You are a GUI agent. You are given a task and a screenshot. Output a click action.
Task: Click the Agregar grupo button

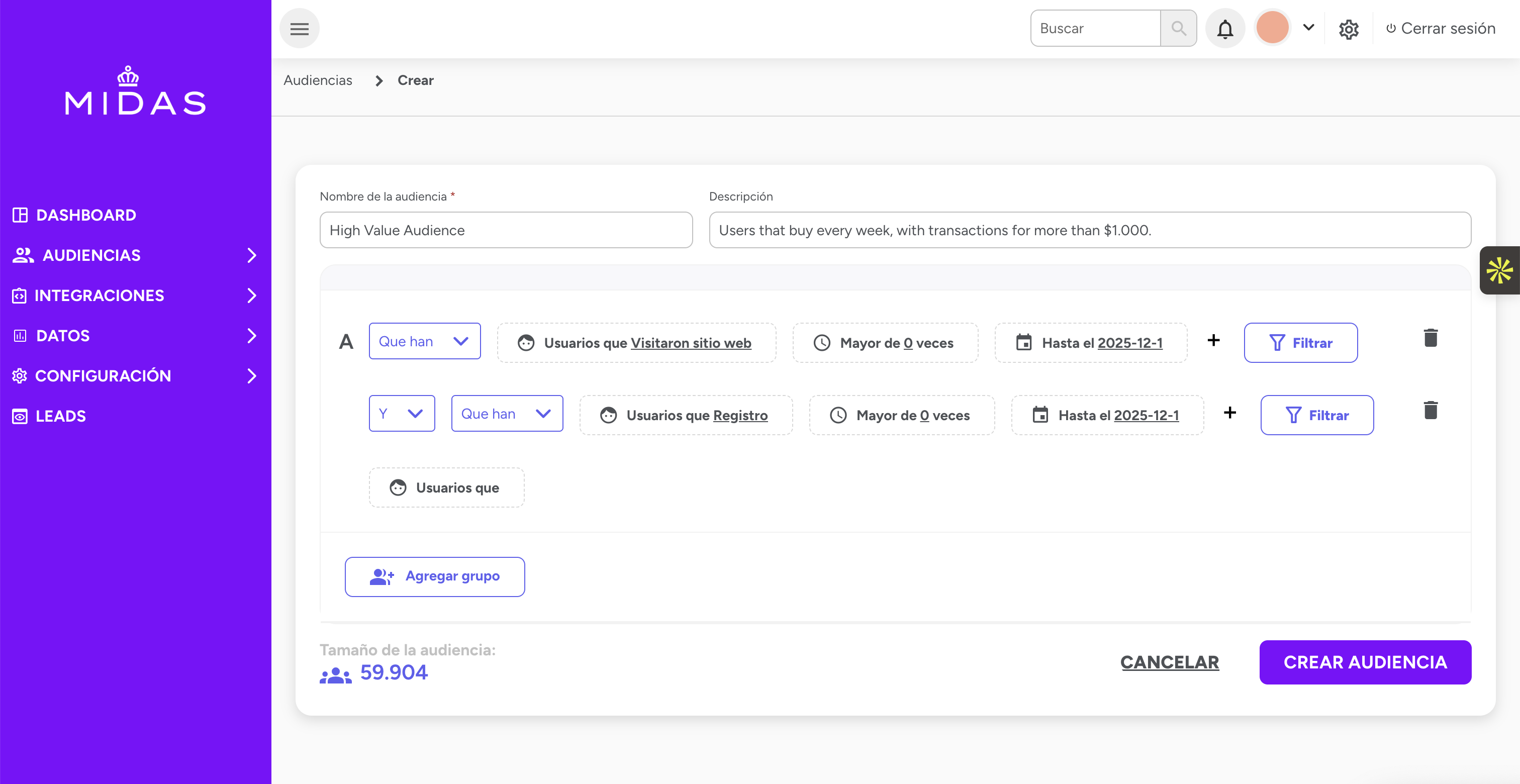point(435,576)
